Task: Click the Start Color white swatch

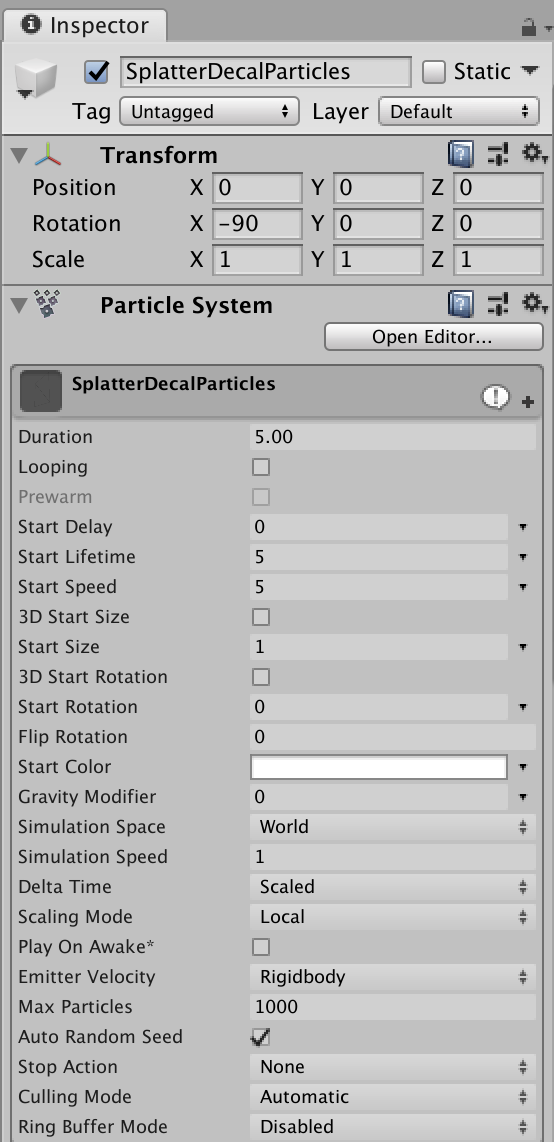Action: coord(379,767)
